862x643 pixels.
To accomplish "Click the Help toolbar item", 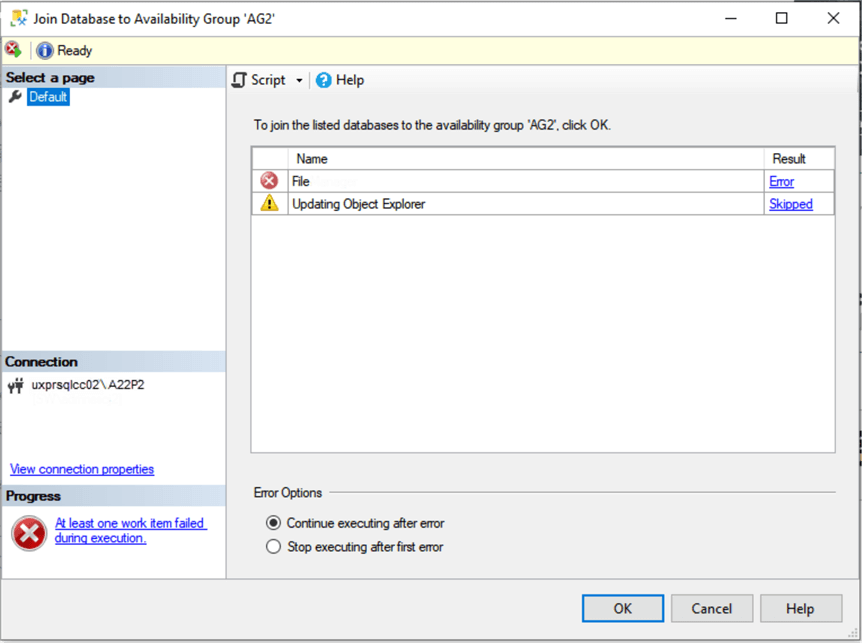I will (340, 80).
